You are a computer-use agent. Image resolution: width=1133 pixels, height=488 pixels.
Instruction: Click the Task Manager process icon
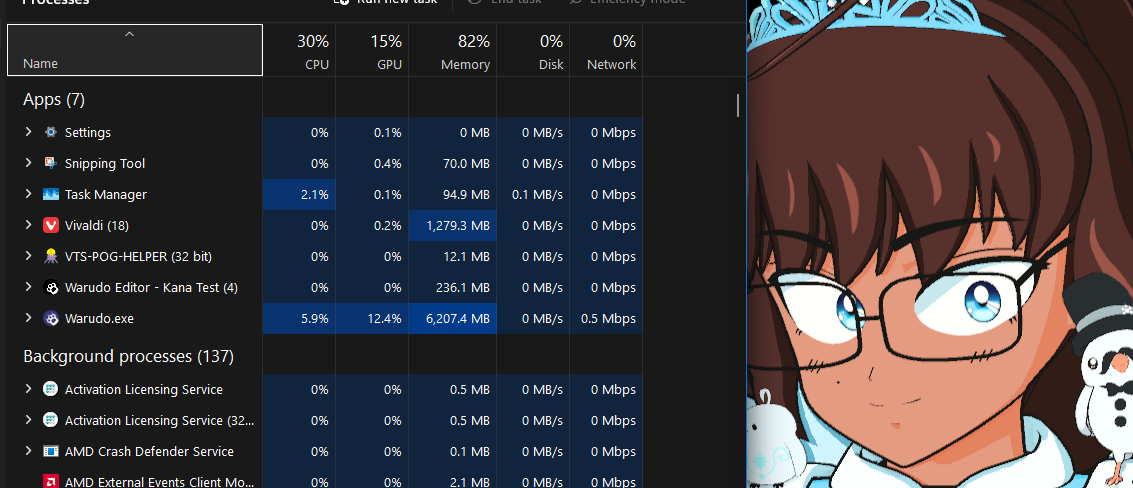pos(51,195)
